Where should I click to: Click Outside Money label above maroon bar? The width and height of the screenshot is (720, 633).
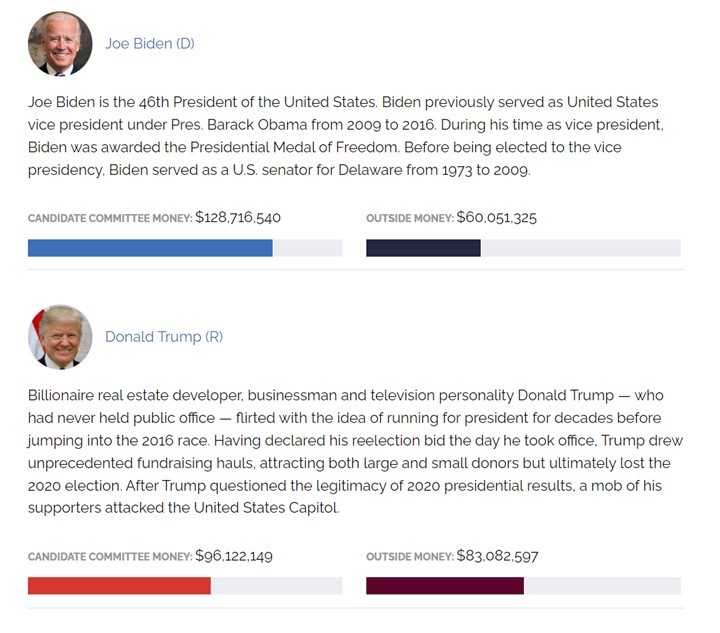[x=410, y=557]
